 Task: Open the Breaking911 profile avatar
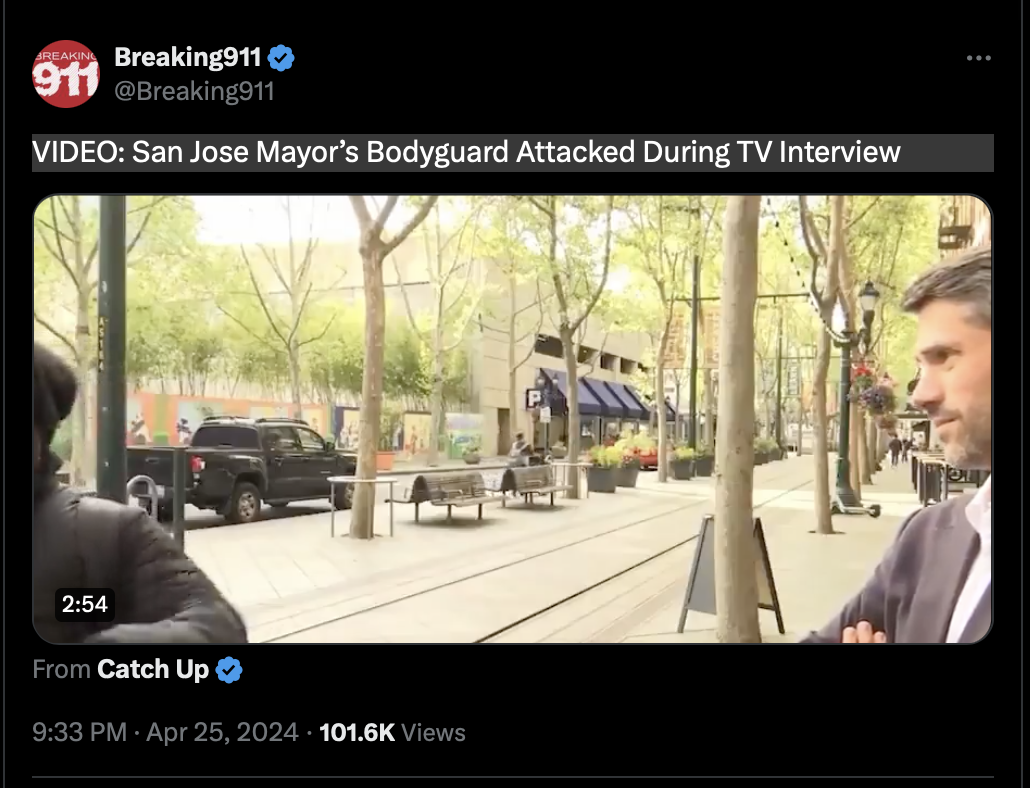(x=66, y=74)
